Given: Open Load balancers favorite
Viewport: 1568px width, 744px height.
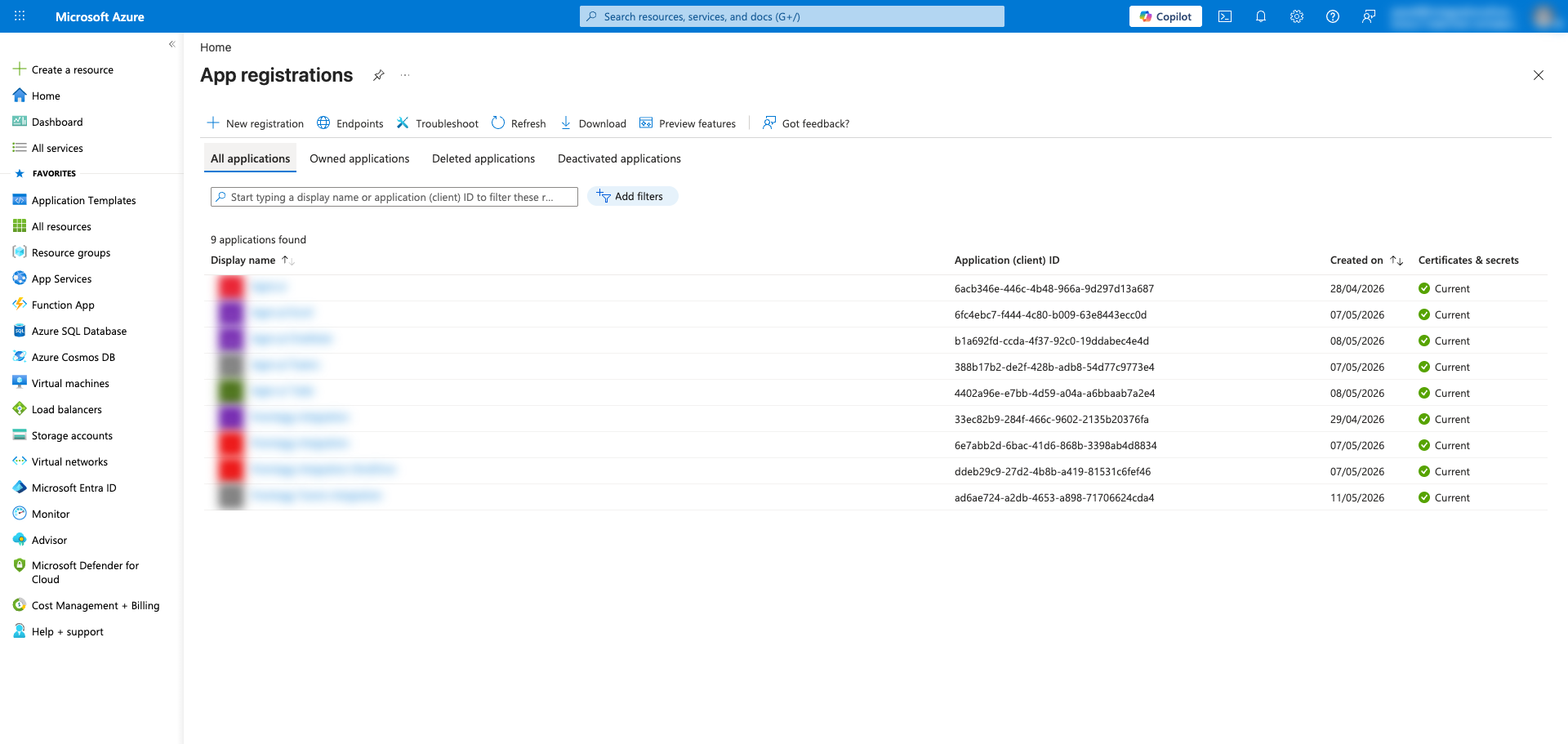Looking at the screenshot, I should [66, 409].
